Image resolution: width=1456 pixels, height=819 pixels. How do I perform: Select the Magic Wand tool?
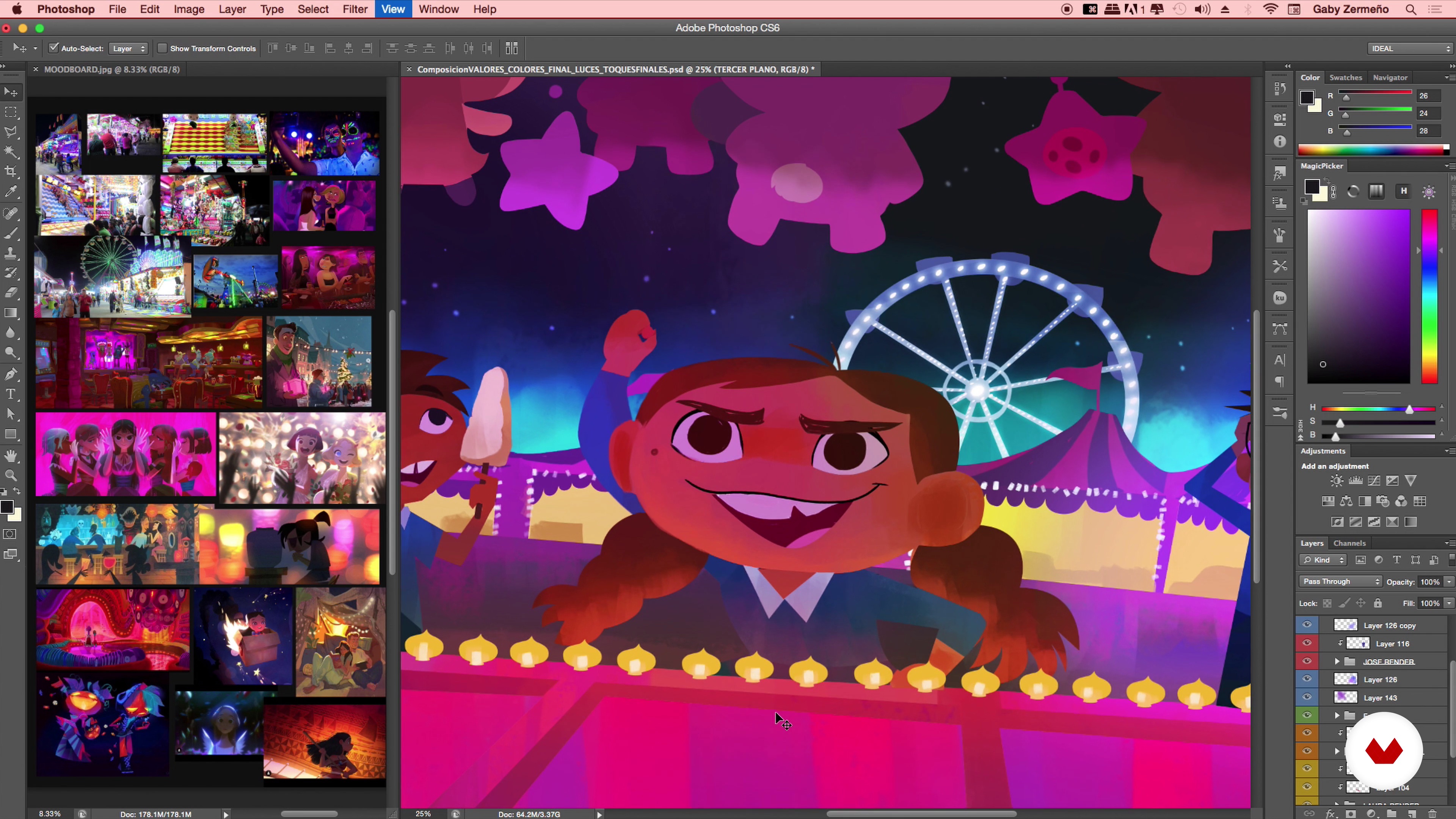[11, 152]
